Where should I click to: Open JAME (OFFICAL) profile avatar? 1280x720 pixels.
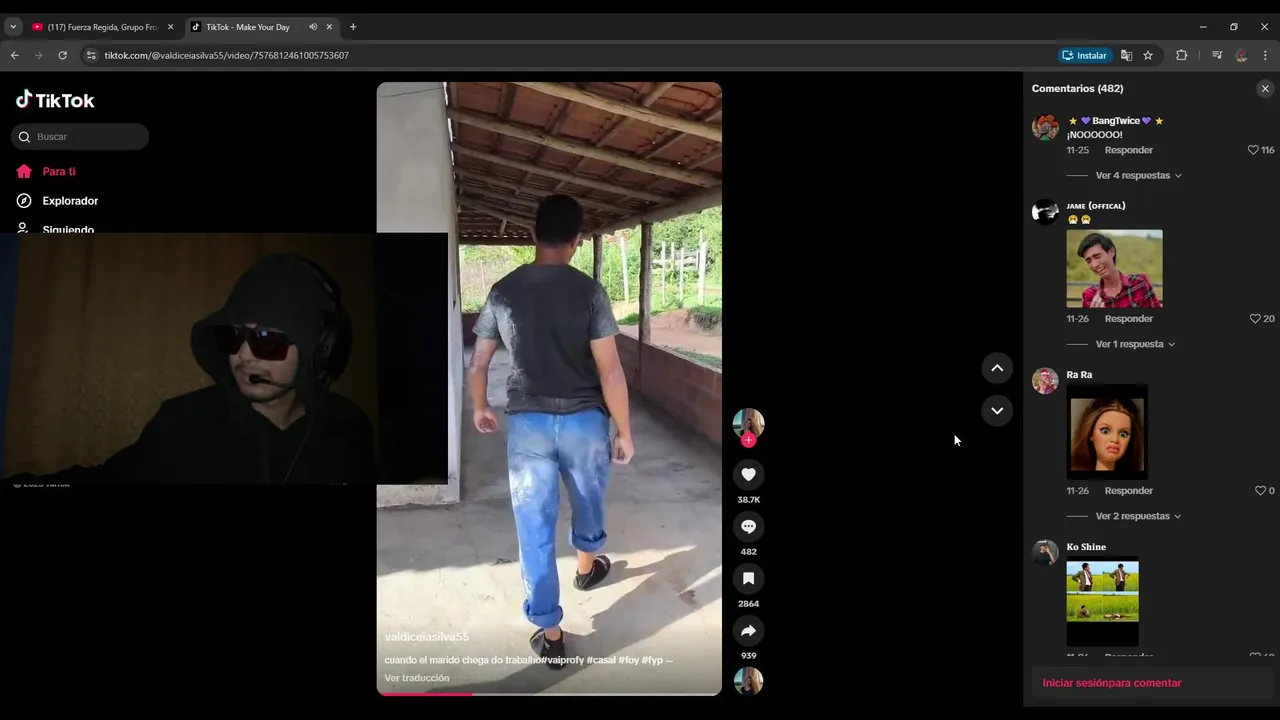(1045, 212)
